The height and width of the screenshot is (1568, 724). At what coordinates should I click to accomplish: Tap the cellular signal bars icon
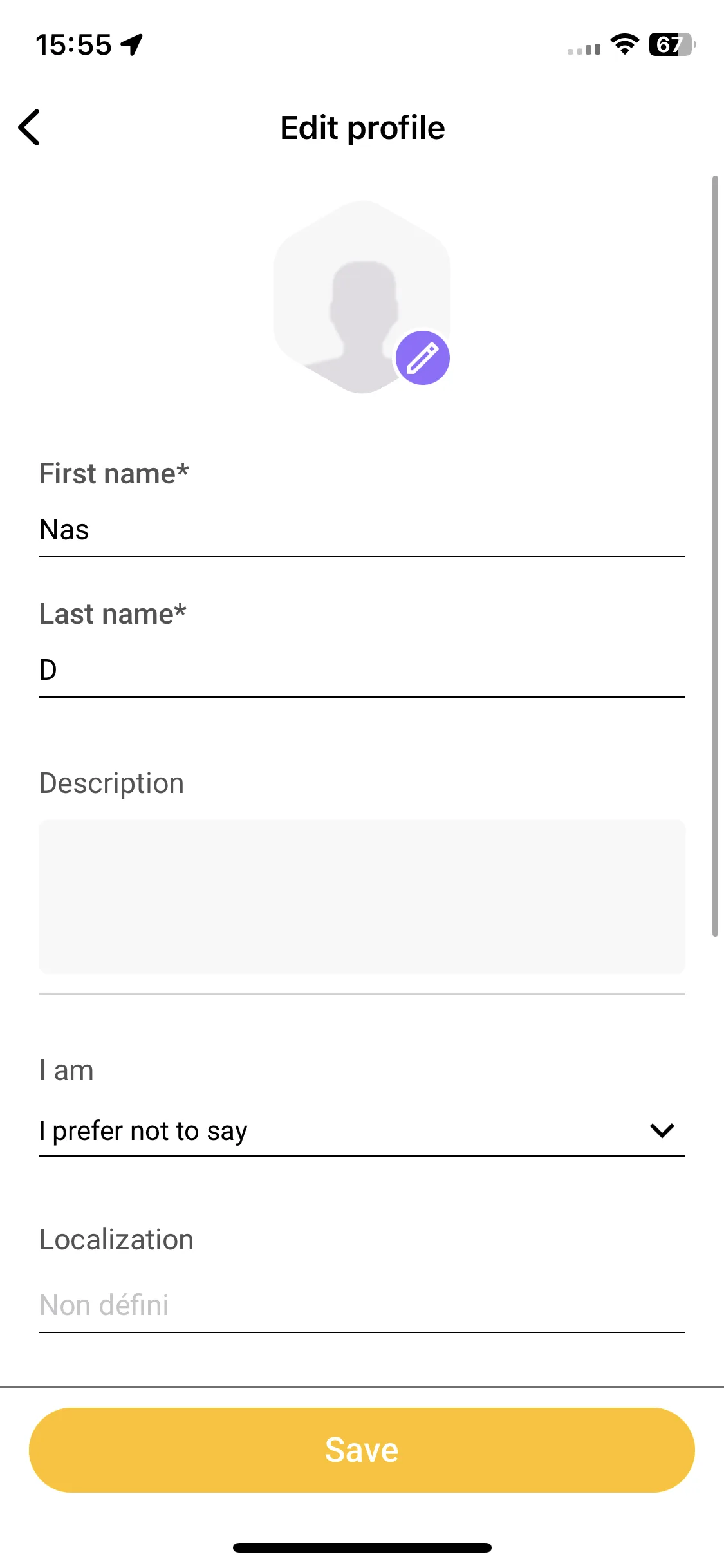(x=584, y=49)
